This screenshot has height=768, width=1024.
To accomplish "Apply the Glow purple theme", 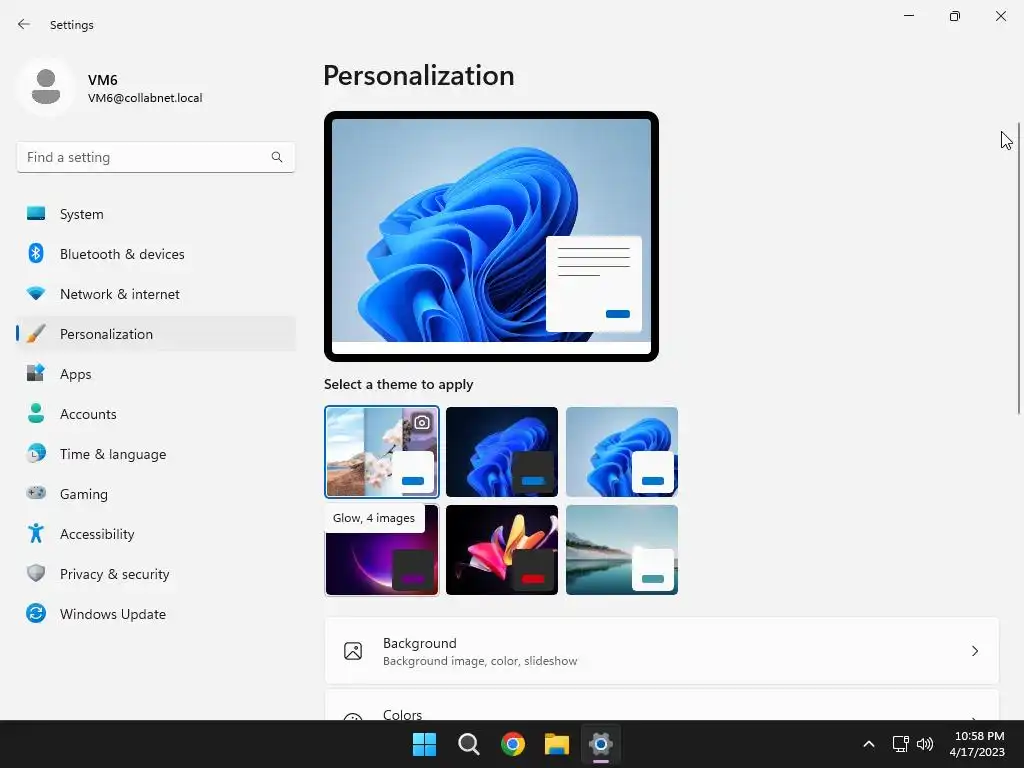I will 381,550.
